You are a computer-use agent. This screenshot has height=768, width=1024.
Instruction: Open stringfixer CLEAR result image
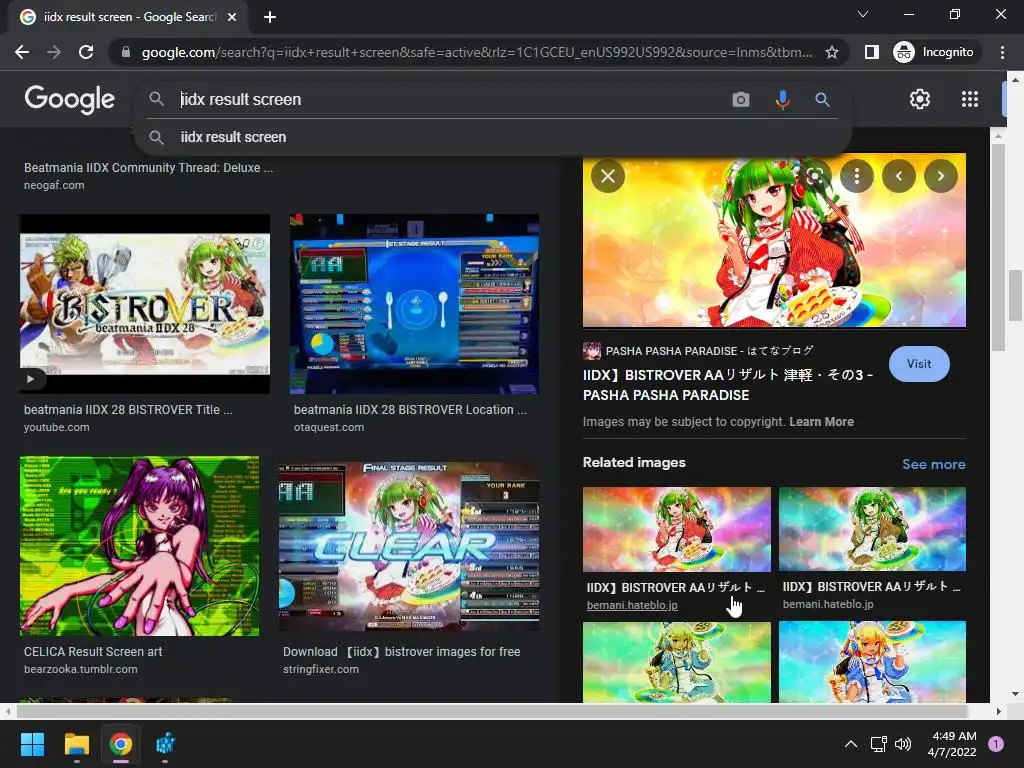409,546
